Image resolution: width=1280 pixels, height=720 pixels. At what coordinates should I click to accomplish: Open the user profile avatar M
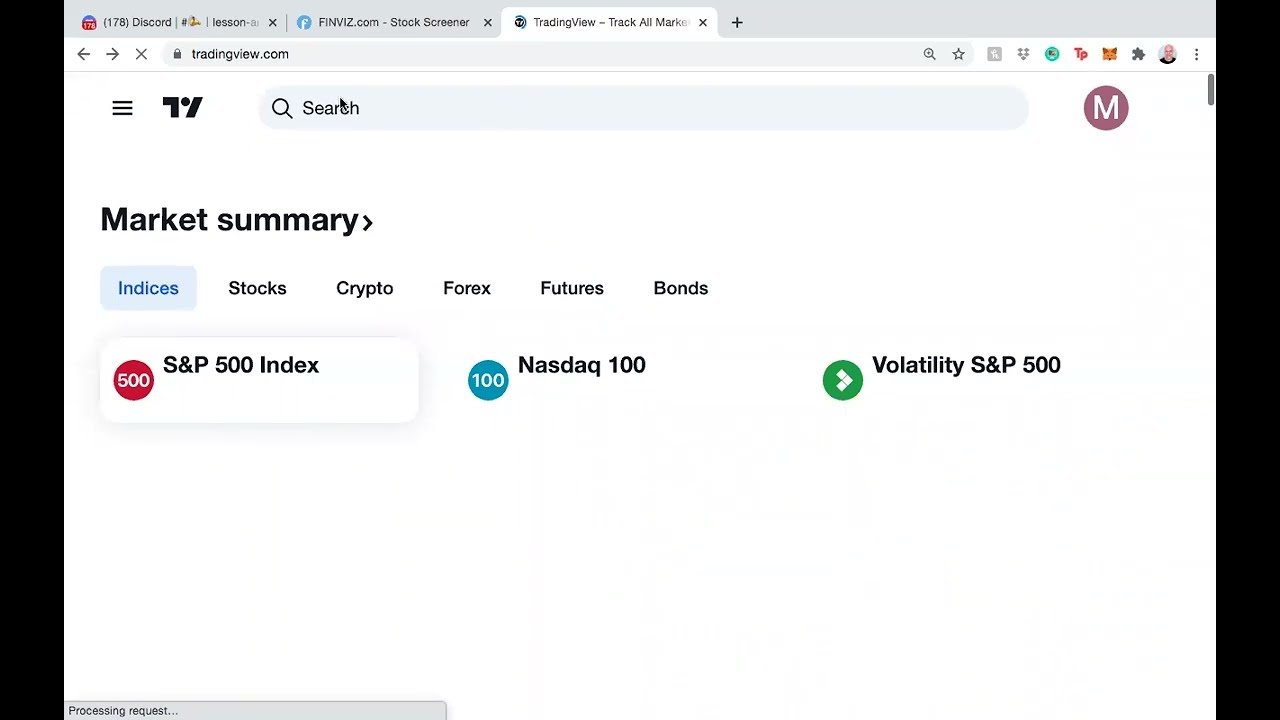[x=1106, y=108]
